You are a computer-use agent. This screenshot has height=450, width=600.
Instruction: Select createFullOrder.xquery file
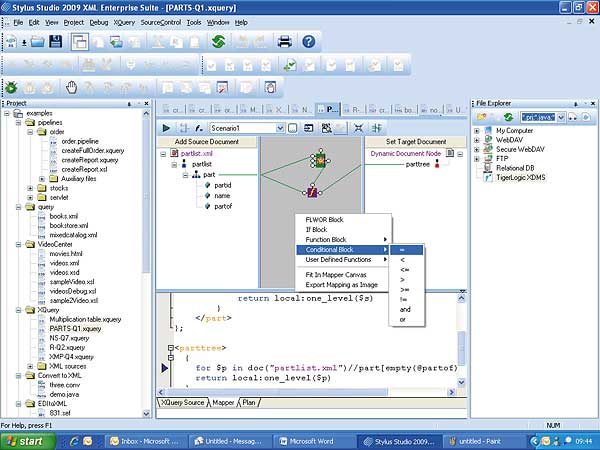93,151
